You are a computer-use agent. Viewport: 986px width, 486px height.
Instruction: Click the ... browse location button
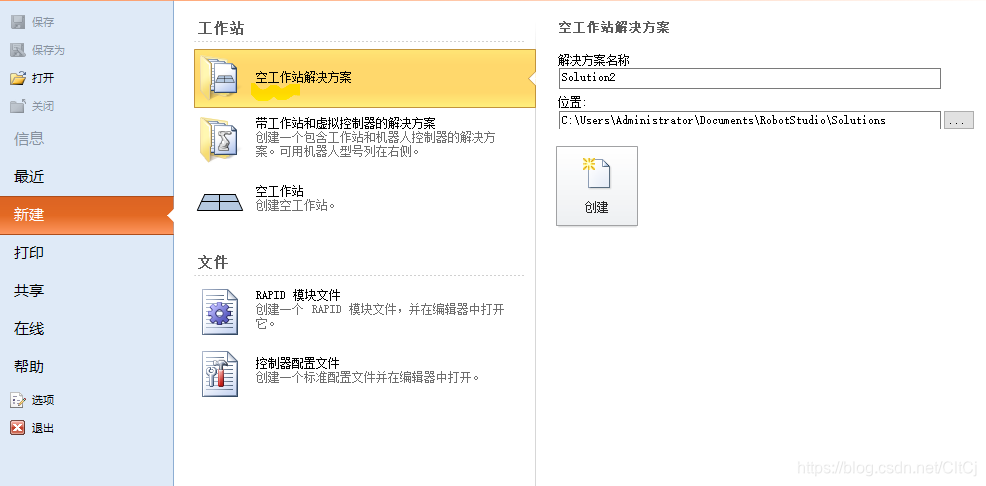point(958,121)
